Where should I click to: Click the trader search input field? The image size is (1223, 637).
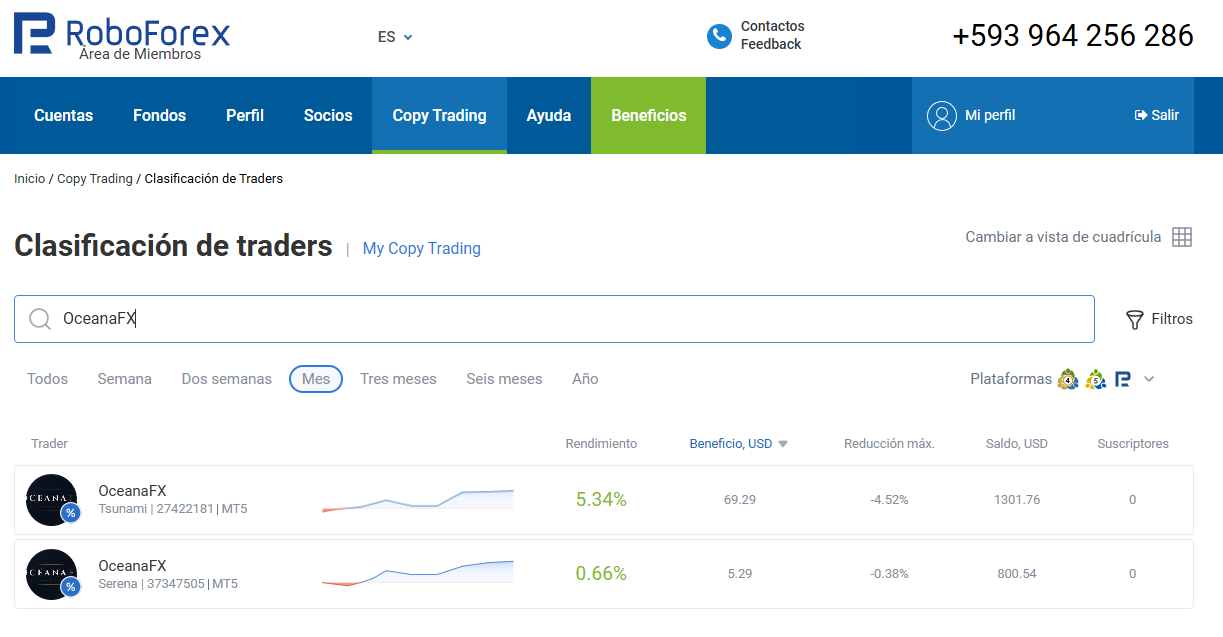coord(554,319)
